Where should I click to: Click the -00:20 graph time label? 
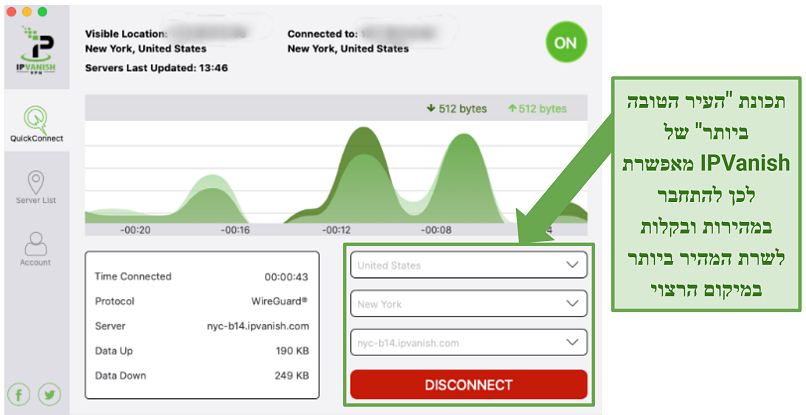click(x=135, y=230)
